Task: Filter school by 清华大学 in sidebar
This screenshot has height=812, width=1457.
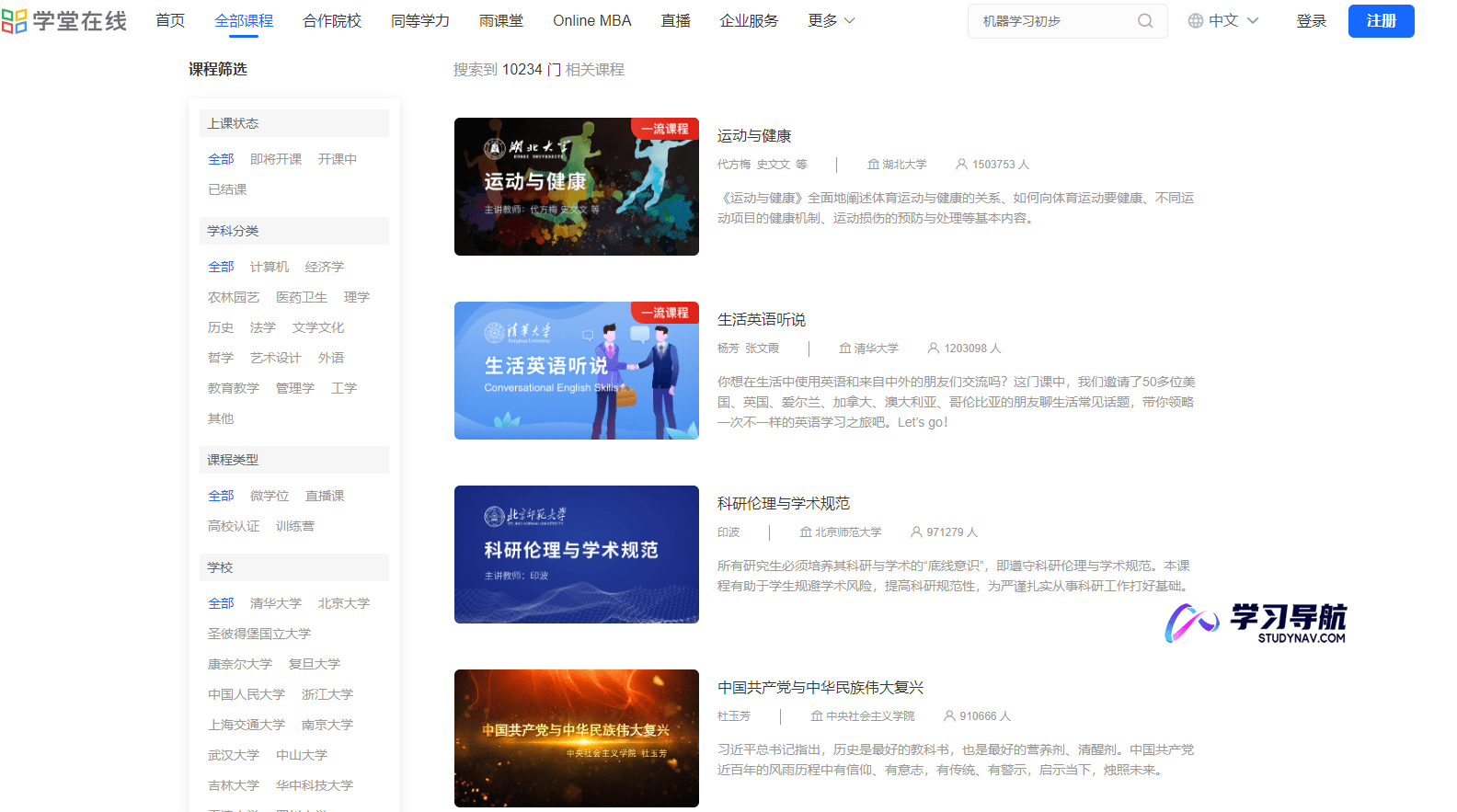Action: point(276,603)
